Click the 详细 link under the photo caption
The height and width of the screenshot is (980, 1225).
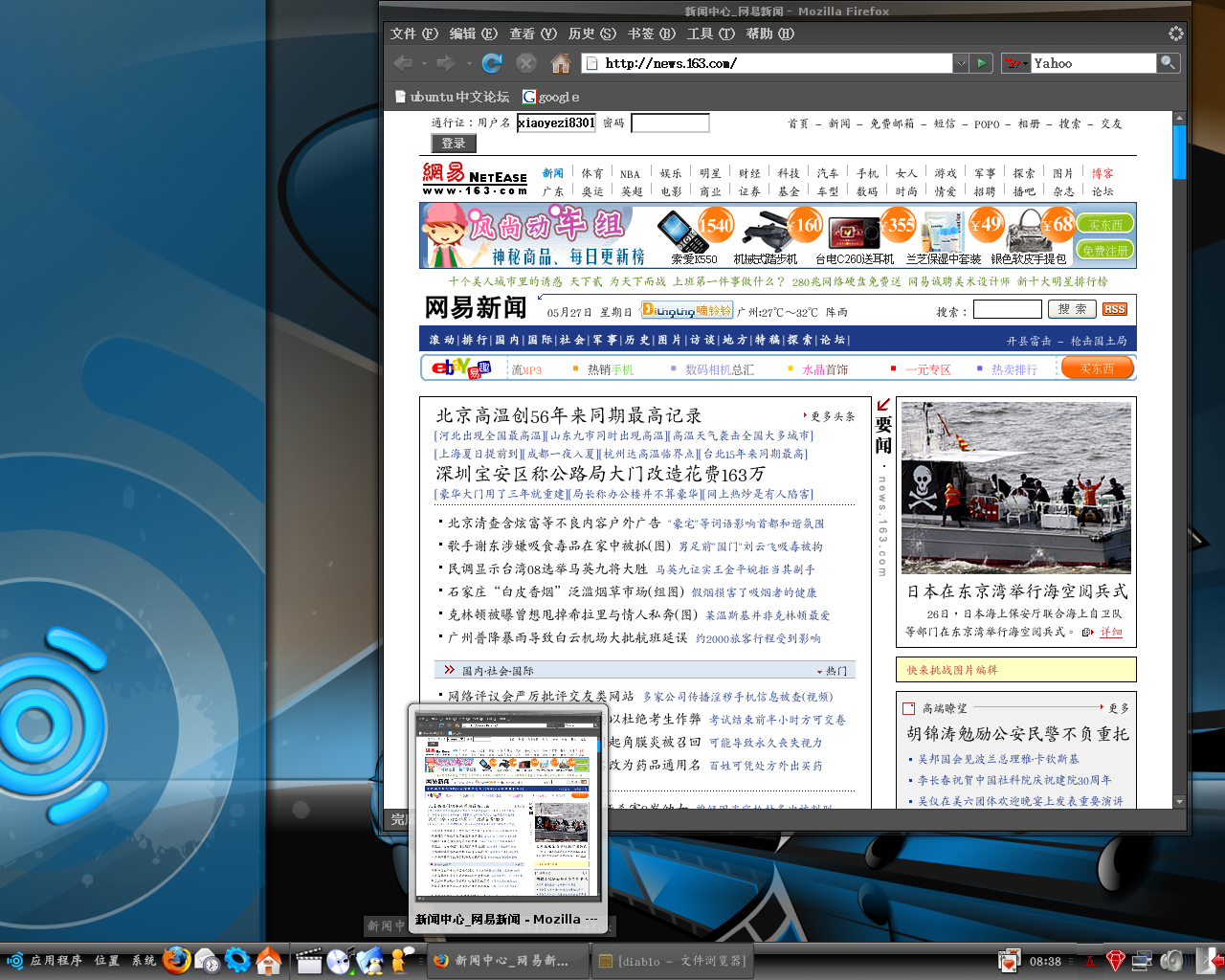pyautogui.click(x=1111, y=633)
